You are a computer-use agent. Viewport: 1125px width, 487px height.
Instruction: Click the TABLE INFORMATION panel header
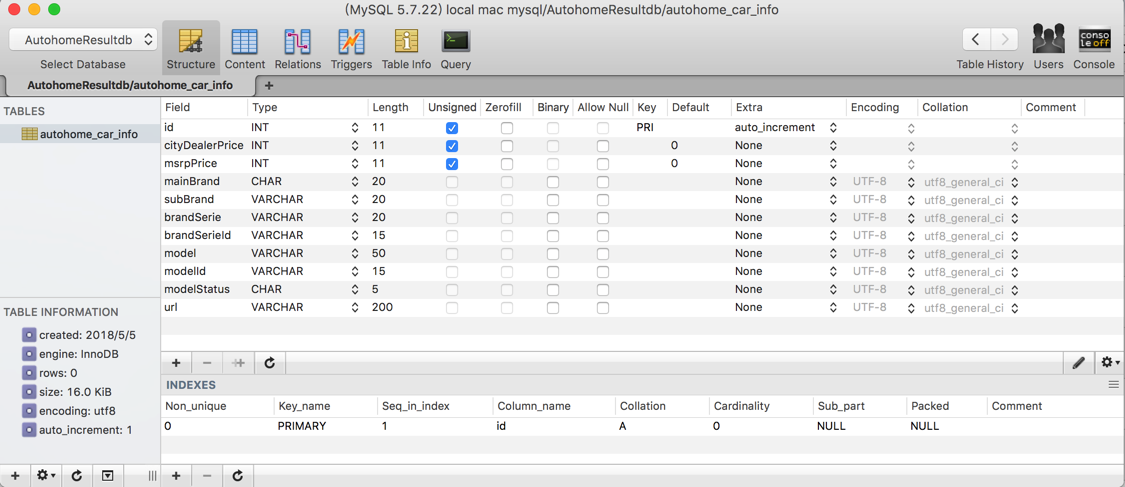[x=61, y=312]
